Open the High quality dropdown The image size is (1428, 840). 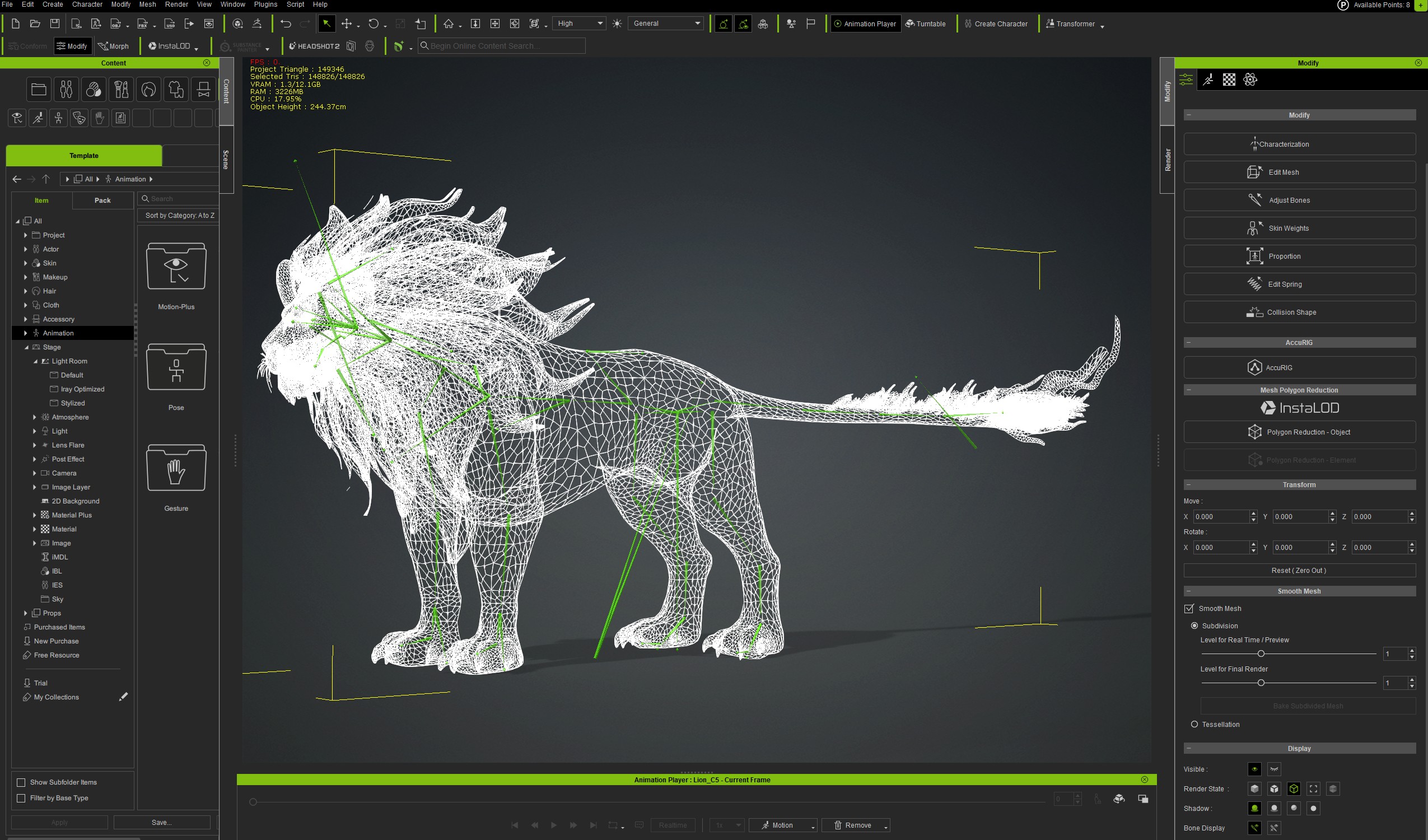click(579, 23)
